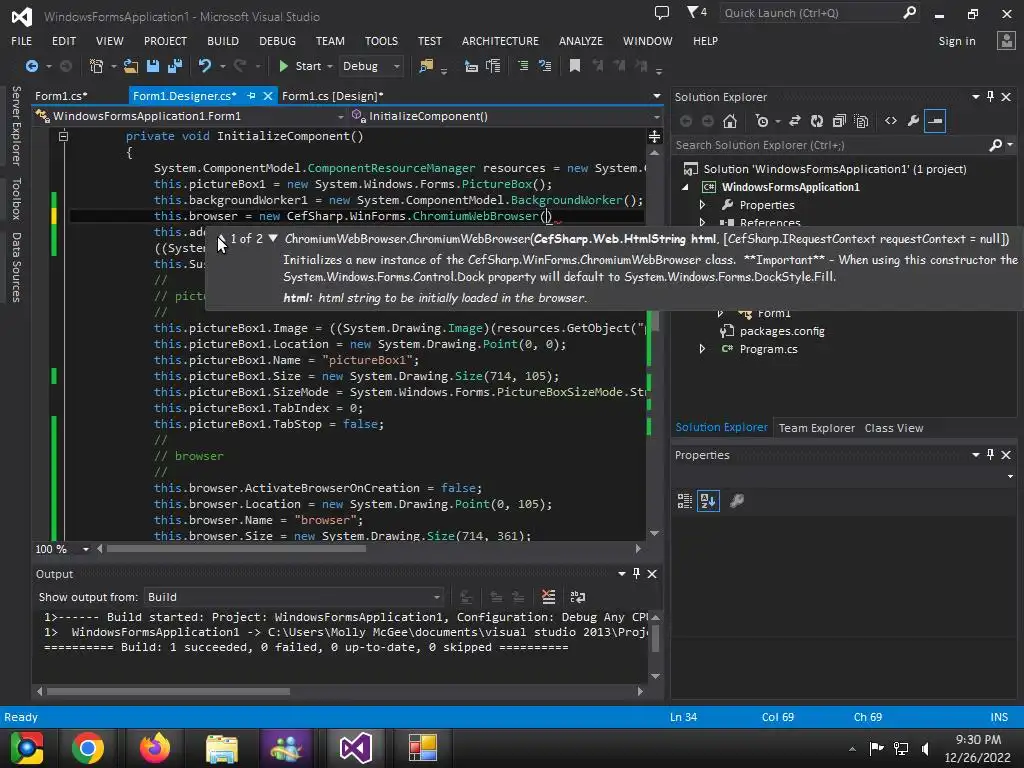Show next overload in the IntelliSense tooltip

(x=273, y=238)
